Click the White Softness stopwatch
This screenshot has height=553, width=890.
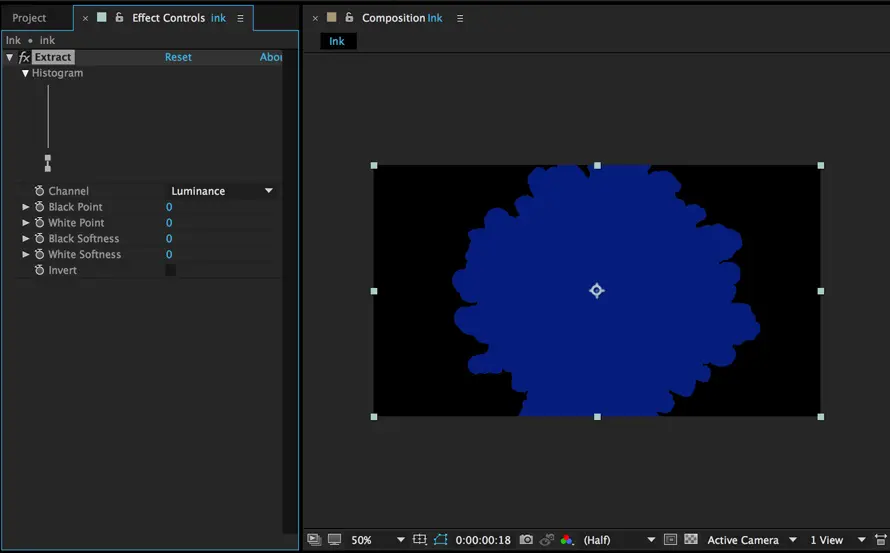[39, 254]
